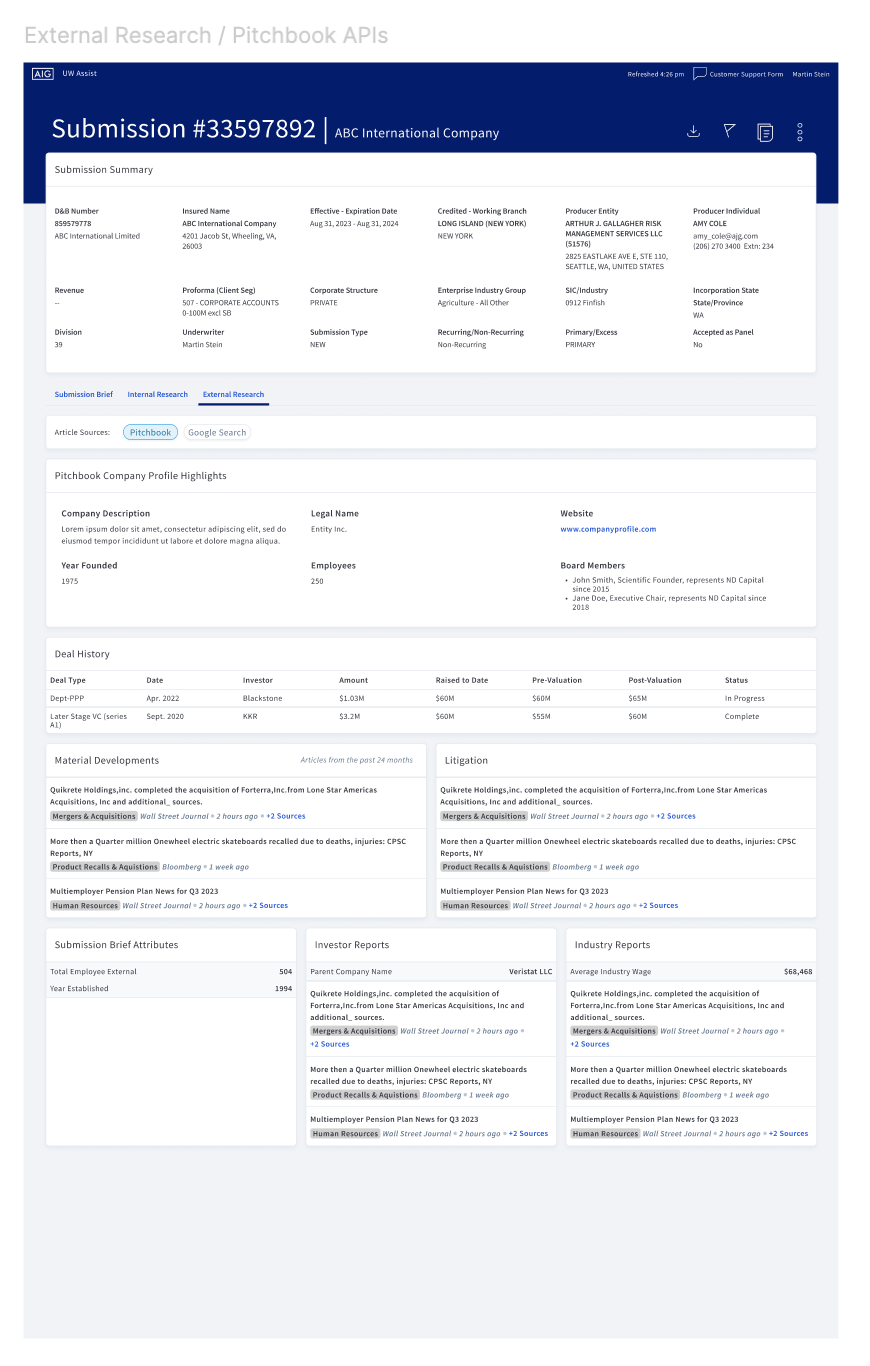Select the External Research tab
Screen dimensions: 870x1366
tap(233, 394)
